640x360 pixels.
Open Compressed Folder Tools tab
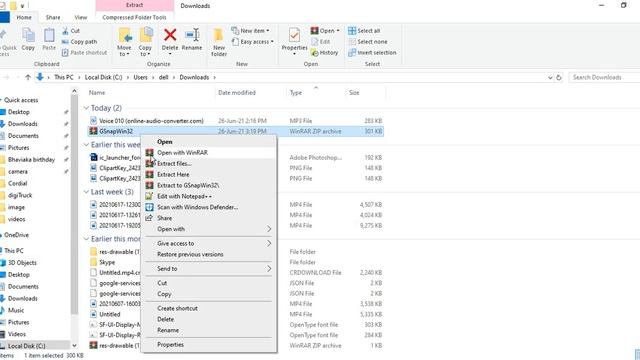[134, 17]
